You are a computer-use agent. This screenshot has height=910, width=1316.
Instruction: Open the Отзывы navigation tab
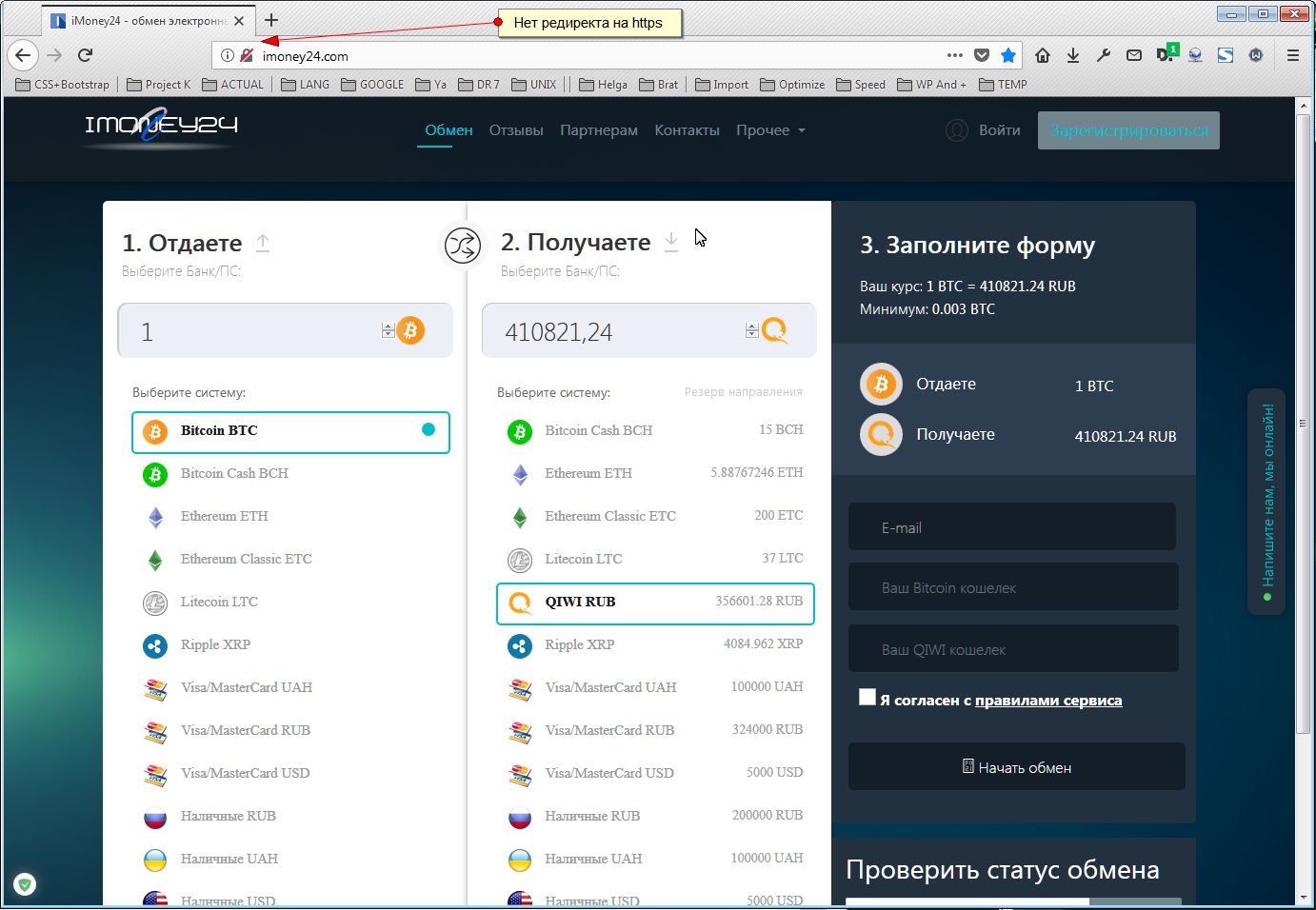[516, 130]
